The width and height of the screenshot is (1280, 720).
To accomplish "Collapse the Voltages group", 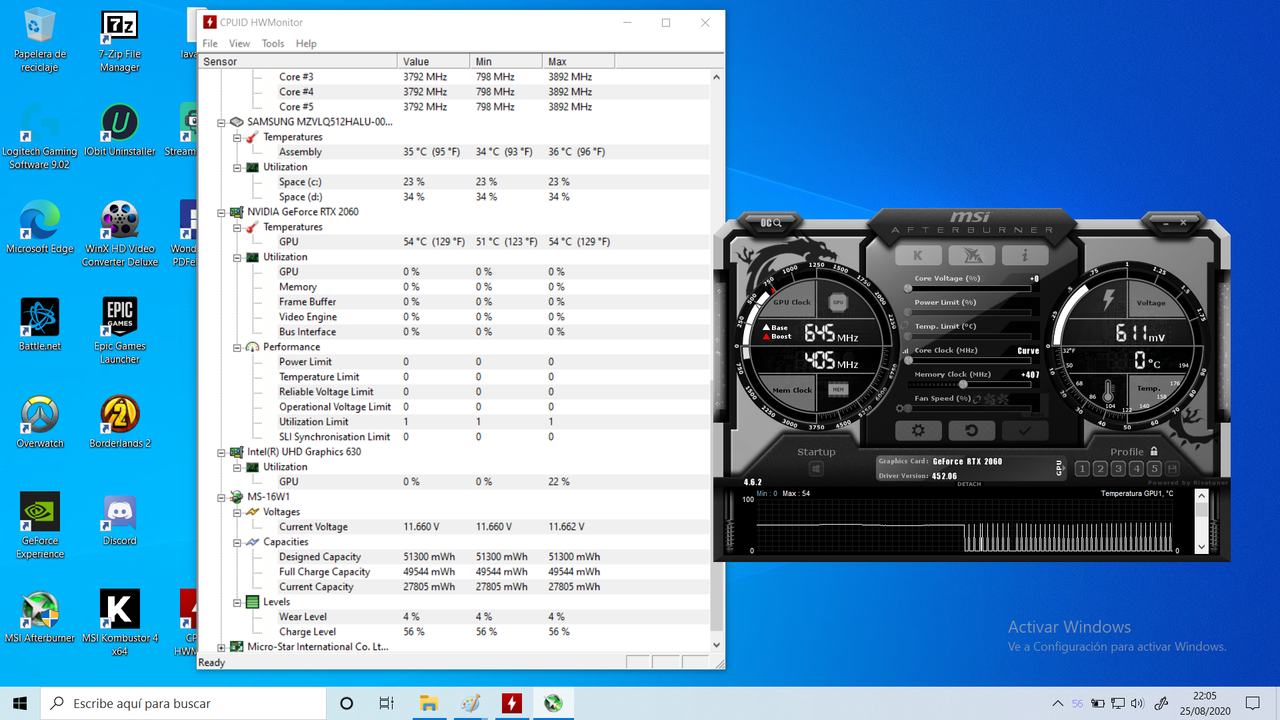I will 237,512.
